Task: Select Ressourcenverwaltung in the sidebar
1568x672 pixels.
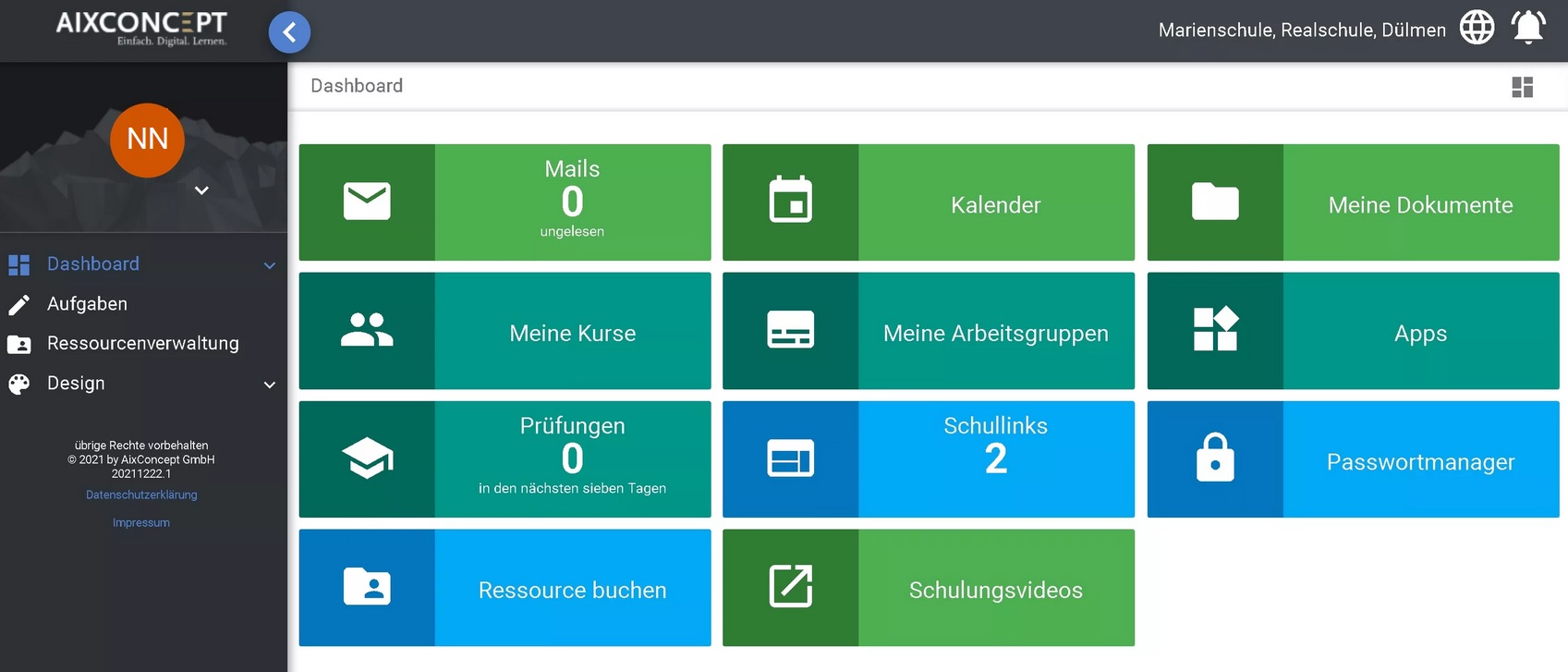Action: [142, 344]
